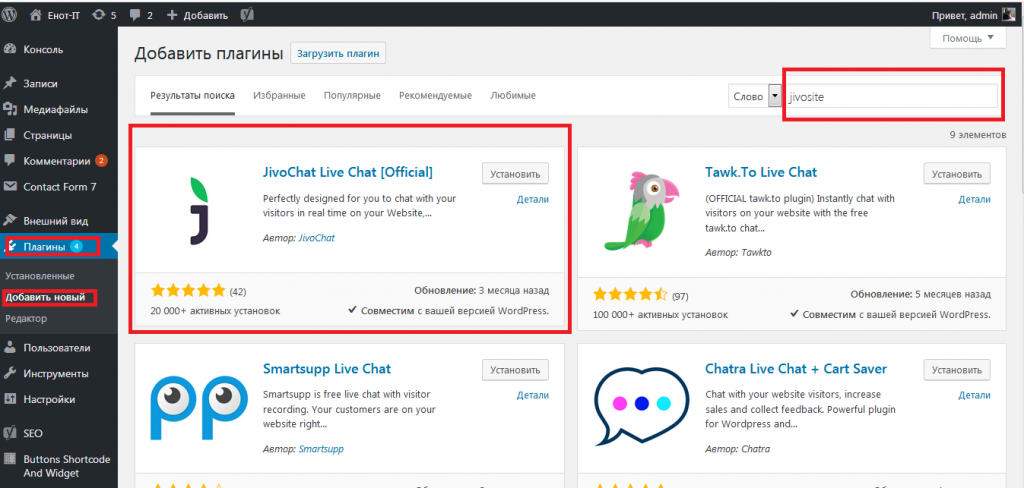Open Детали for JivoChat plugin
This screenshot has height=488, width=1024.
coord(533,200)
